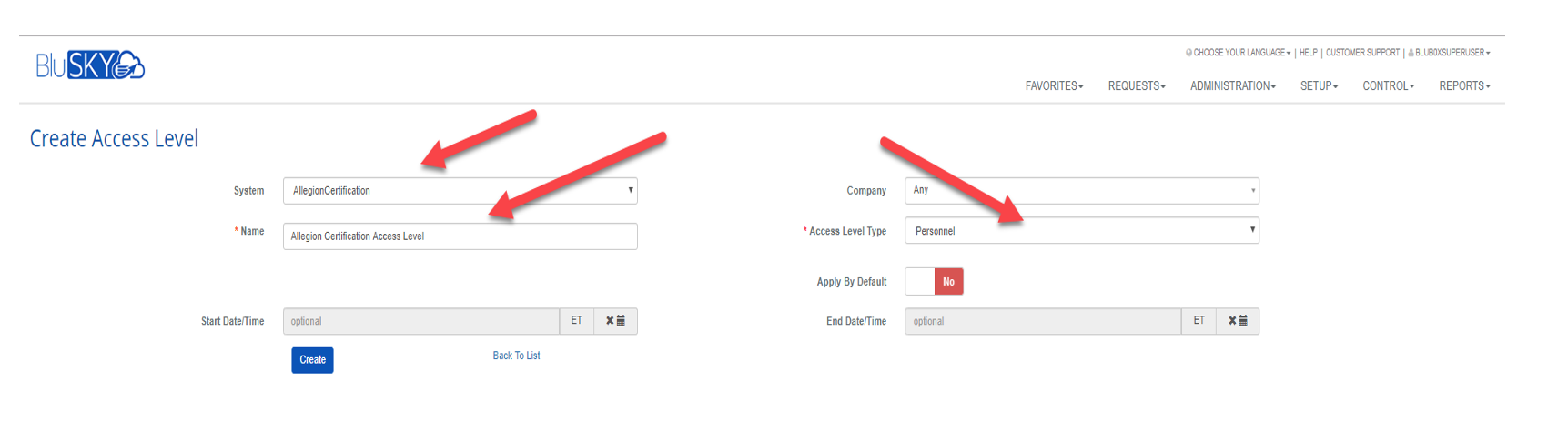
Task: Open the Requests menu
Action: (1136, 86)
